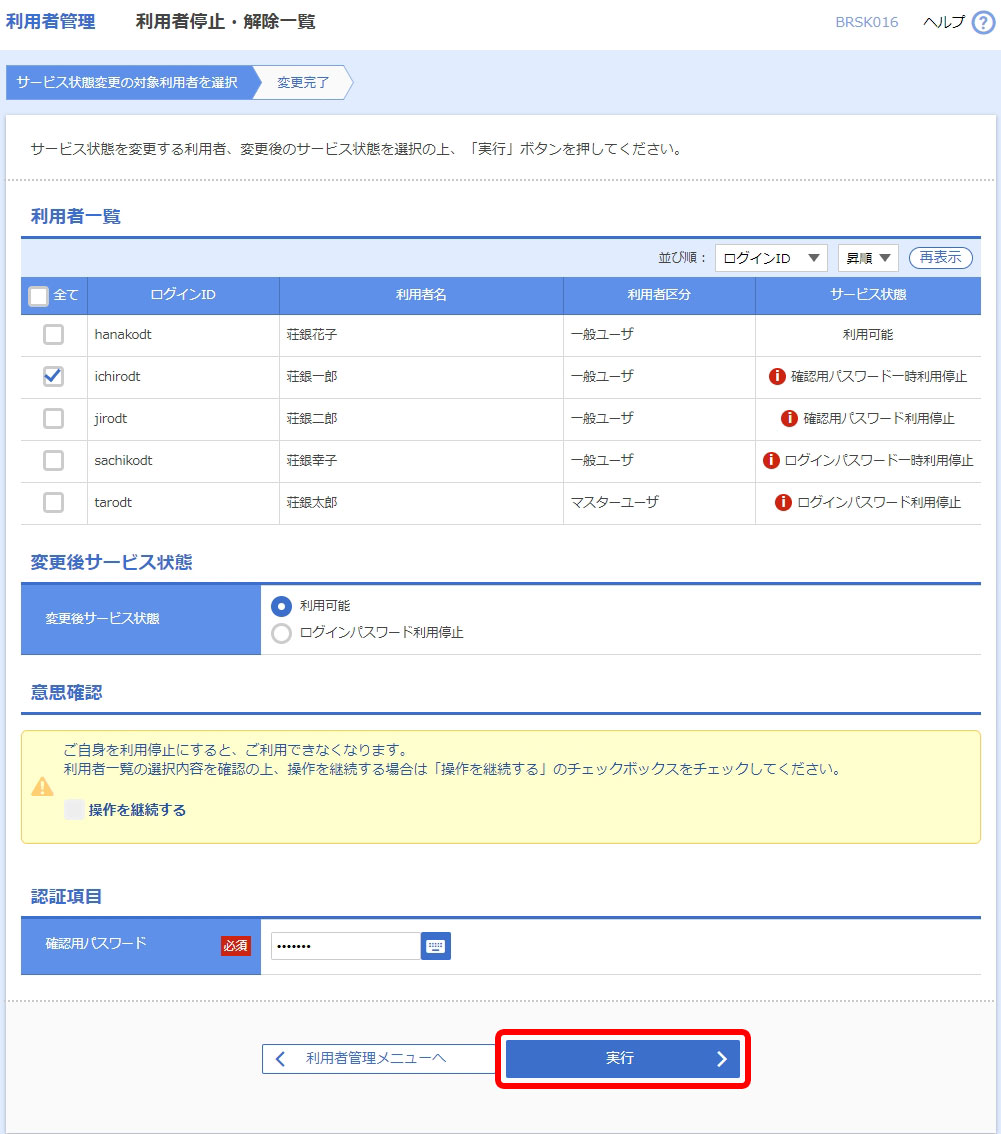Click the right arrow on 実行 button
This screenshot has height=1134, width=1001.
(x=722, y=1059)
